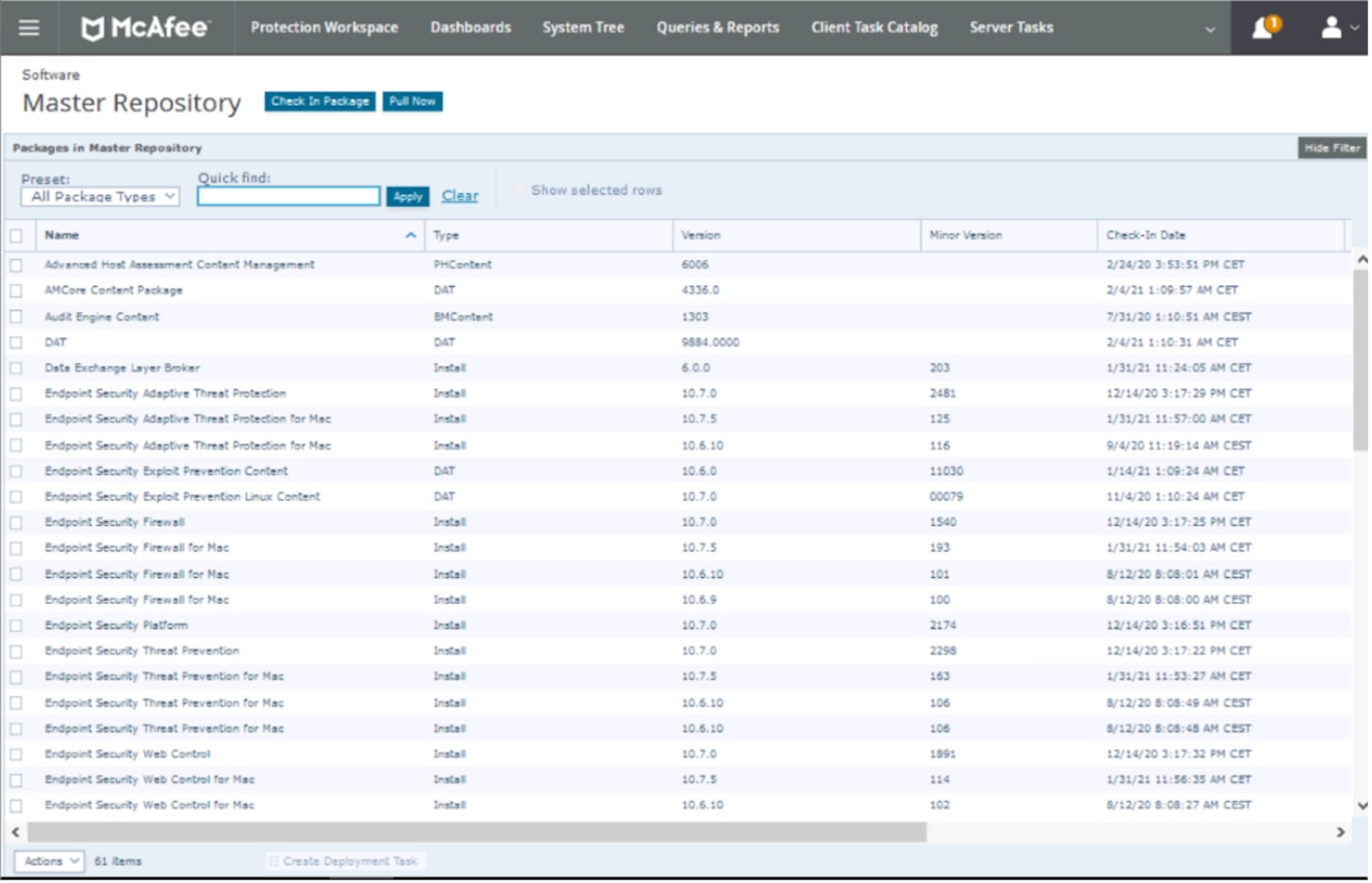The width and height of the screenshot is (1372, 883).
Task: Sort by Check-In Date column header
Action: 1145,235
